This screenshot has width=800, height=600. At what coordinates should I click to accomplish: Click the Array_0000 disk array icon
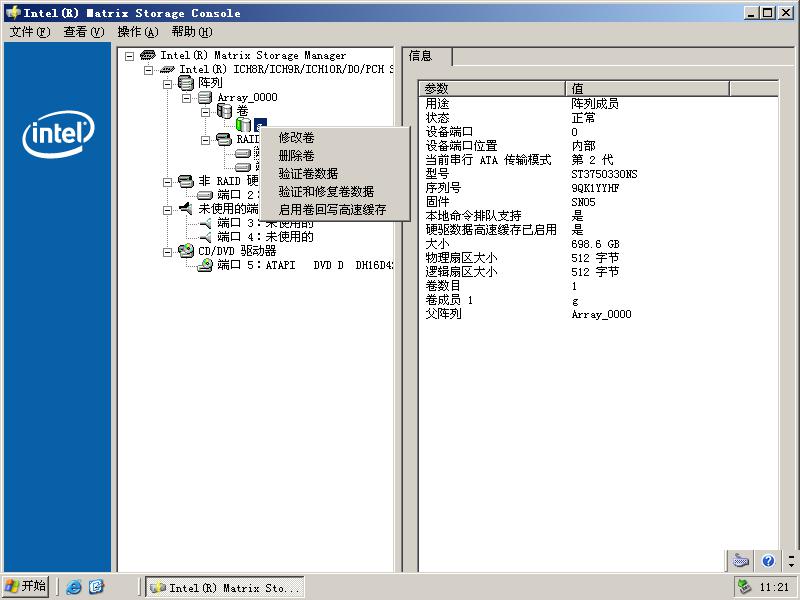(x=204, y=97)
